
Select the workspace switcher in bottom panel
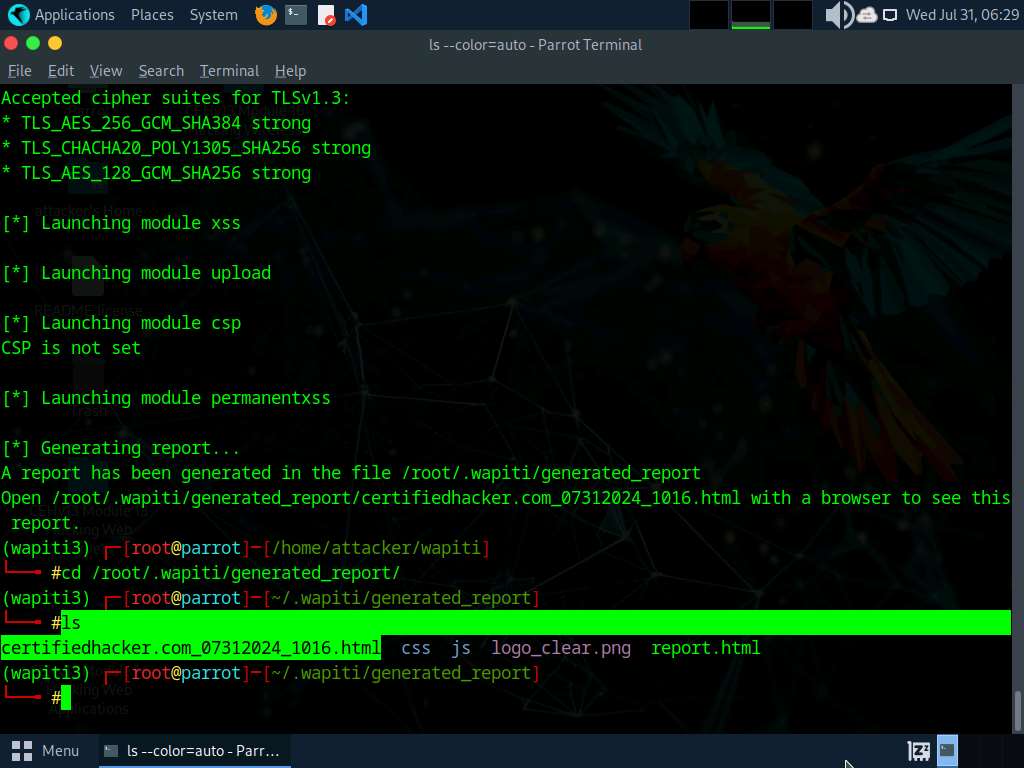(947, 750)
